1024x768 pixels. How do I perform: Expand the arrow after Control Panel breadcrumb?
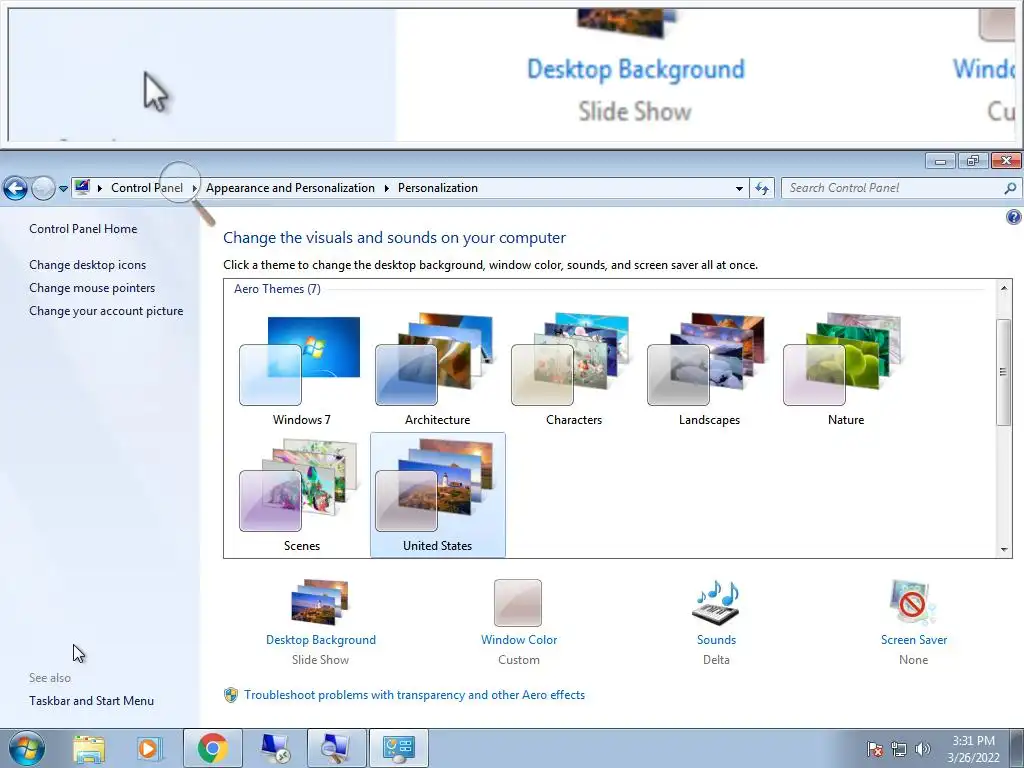pos(195,188)
